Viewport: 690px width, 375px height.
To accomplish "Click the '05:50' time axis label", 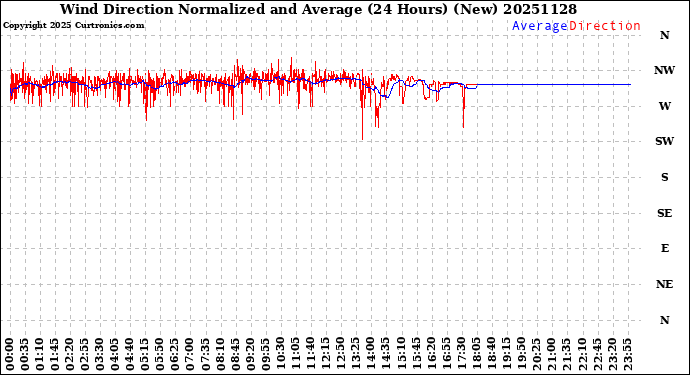I will click(x=160, y=355).
